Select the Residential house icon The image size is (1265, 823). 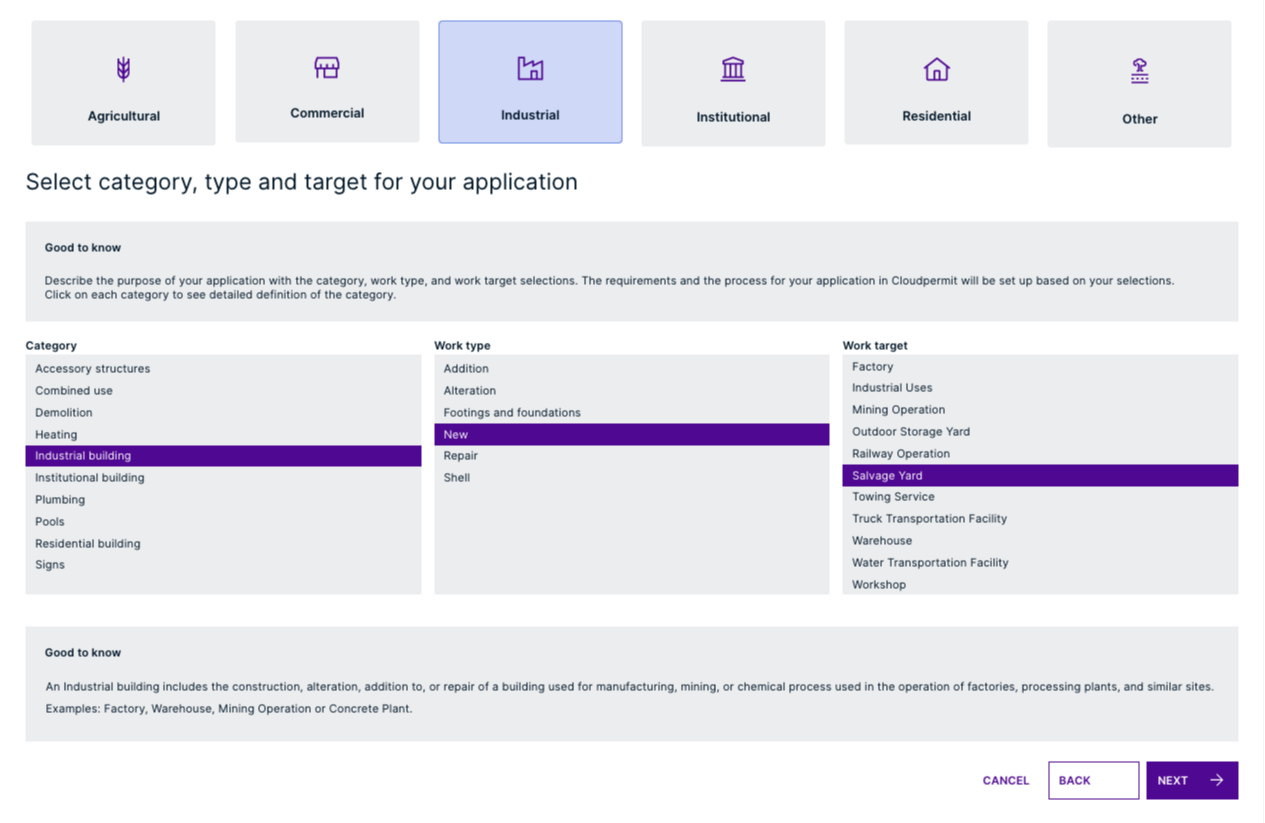pos(936,68)
